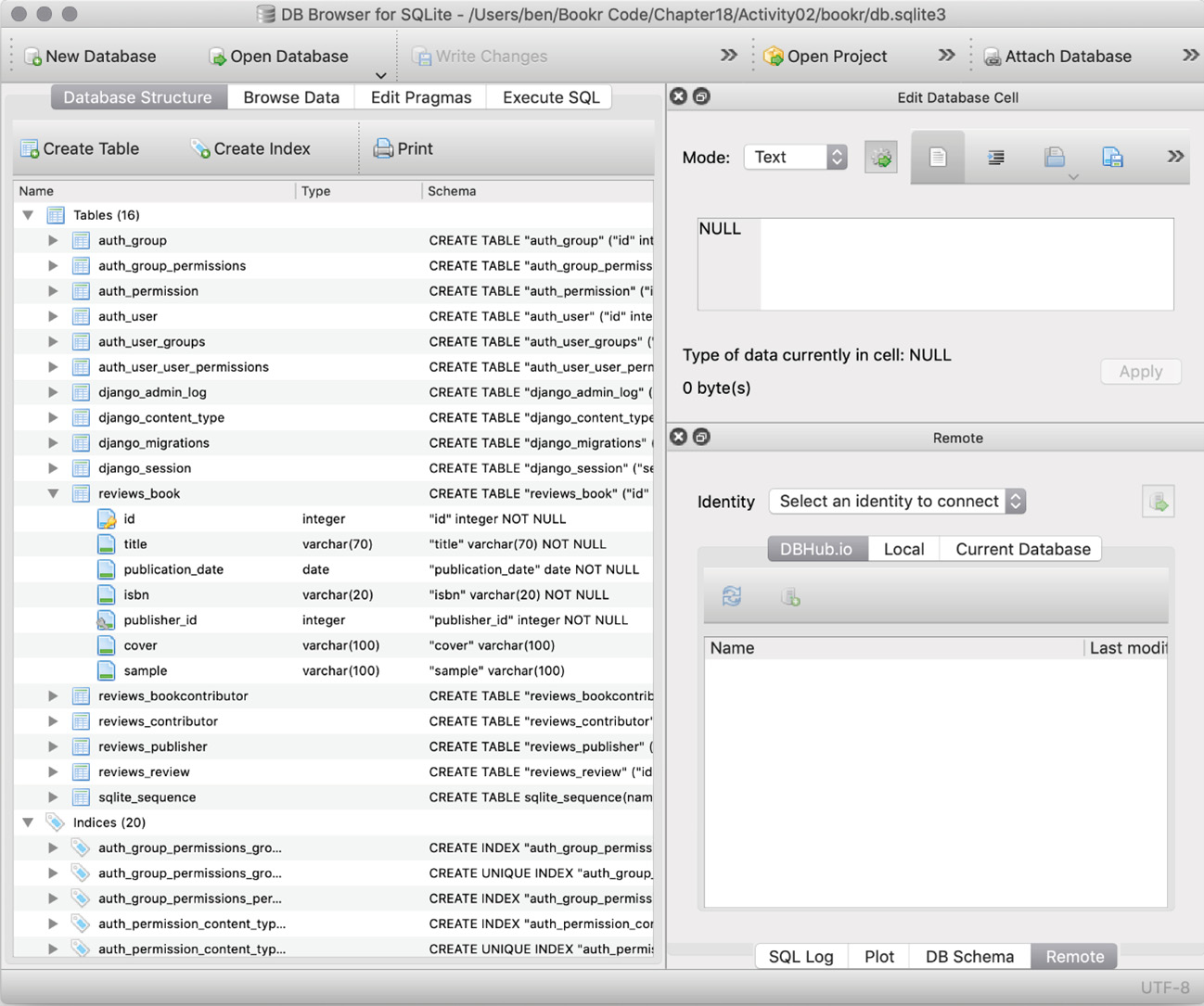Undock the Remote panel
Screen dimensions: 1204x1006
tap(701, 437)
